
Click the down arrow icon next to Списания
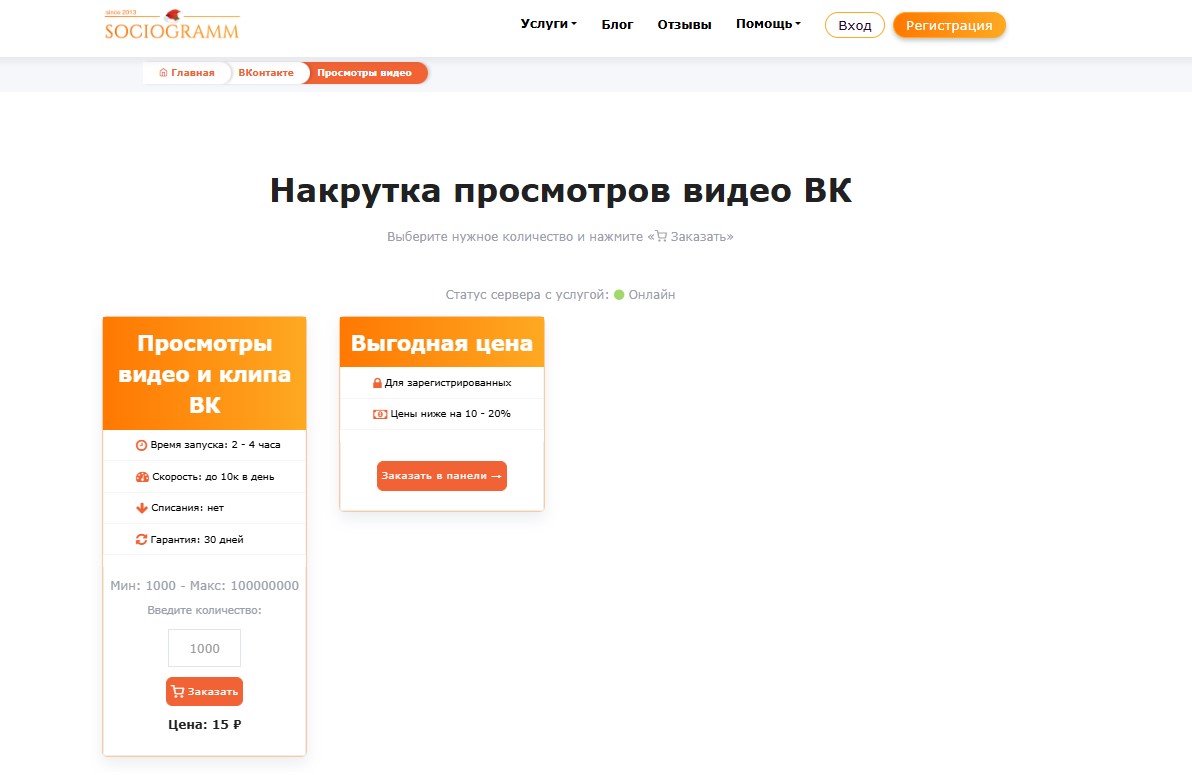pyautogui.click(x=141, y=508)
